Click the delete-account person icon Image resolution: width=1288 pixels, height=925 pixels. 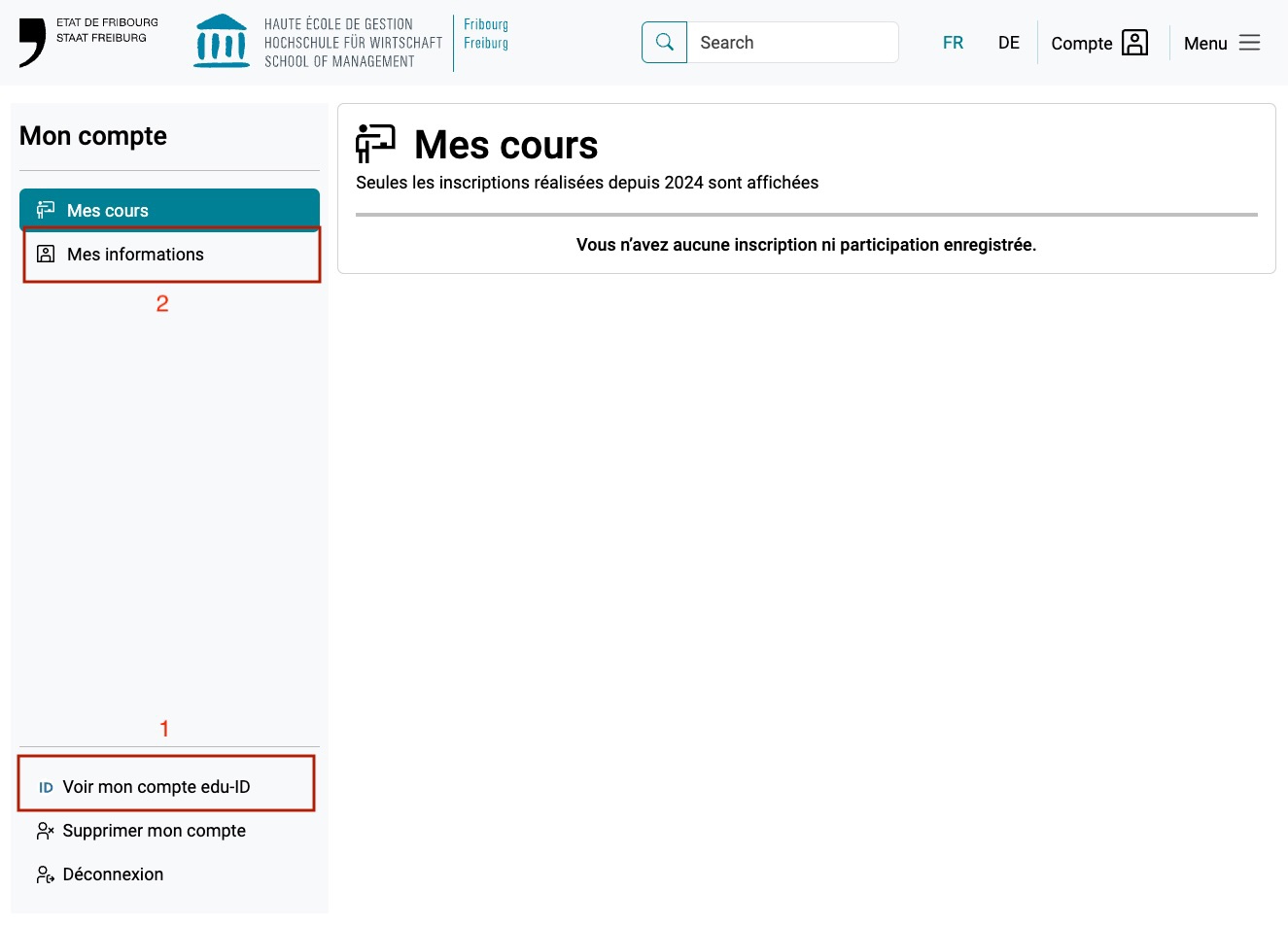(x=45, y=831)
